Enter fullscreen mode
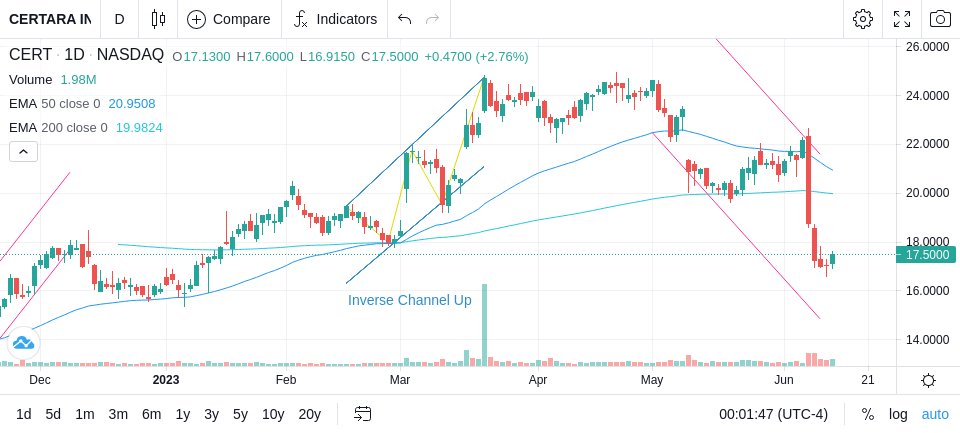960x433 pixels. coord(902,19)
